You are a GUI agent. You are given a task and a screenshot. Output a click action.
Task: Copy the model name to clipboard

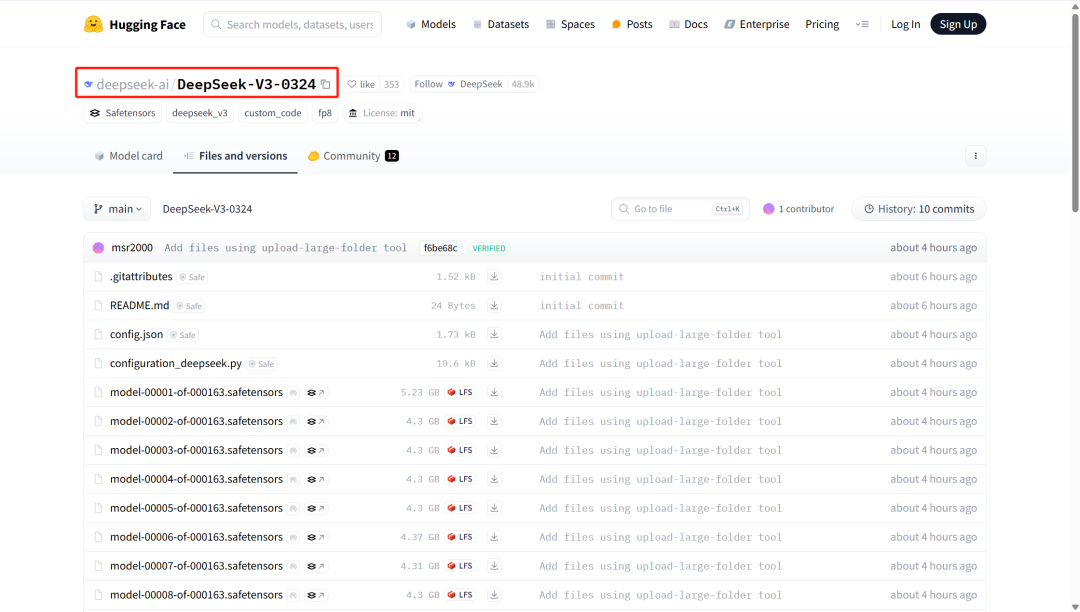(x=326, y=85)
